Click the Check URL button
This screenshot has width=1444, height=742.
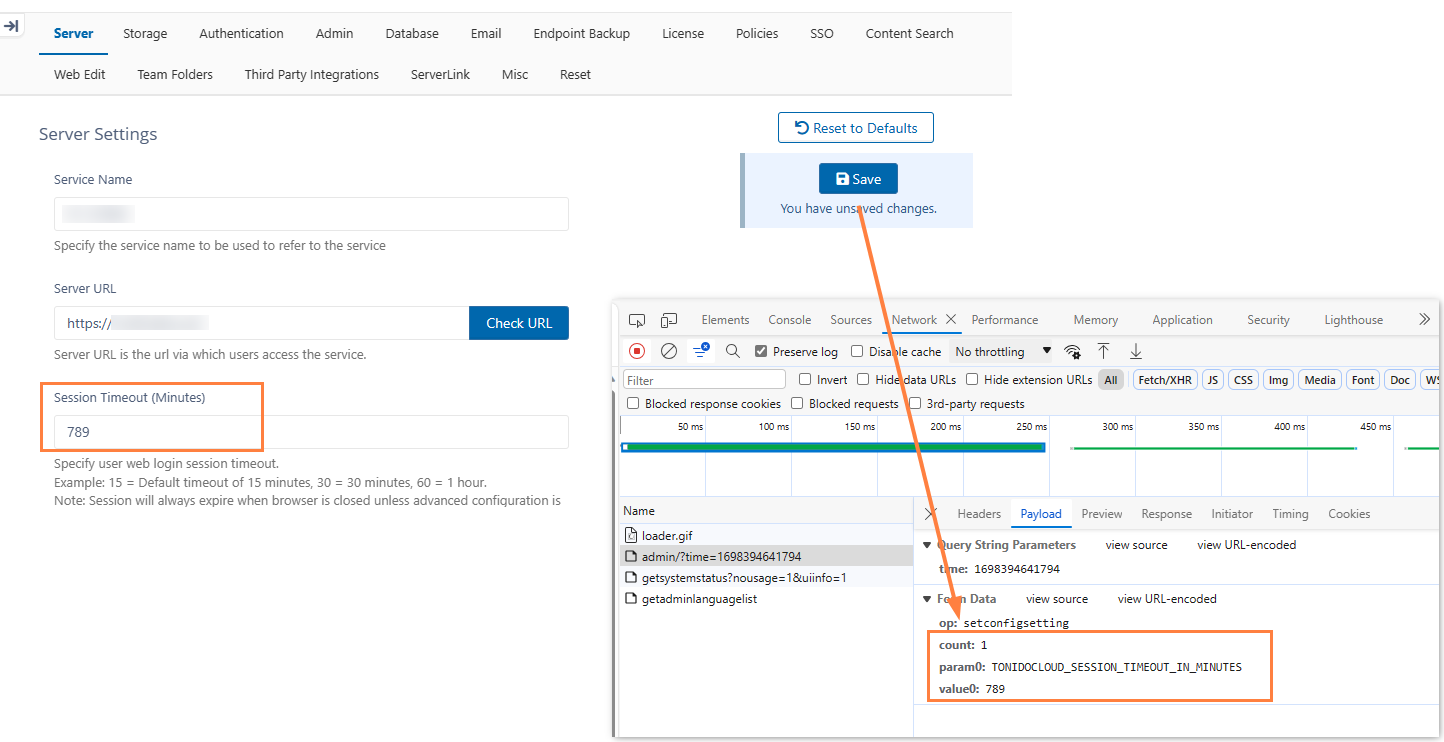pyautogui.click(x=518, y=323)
